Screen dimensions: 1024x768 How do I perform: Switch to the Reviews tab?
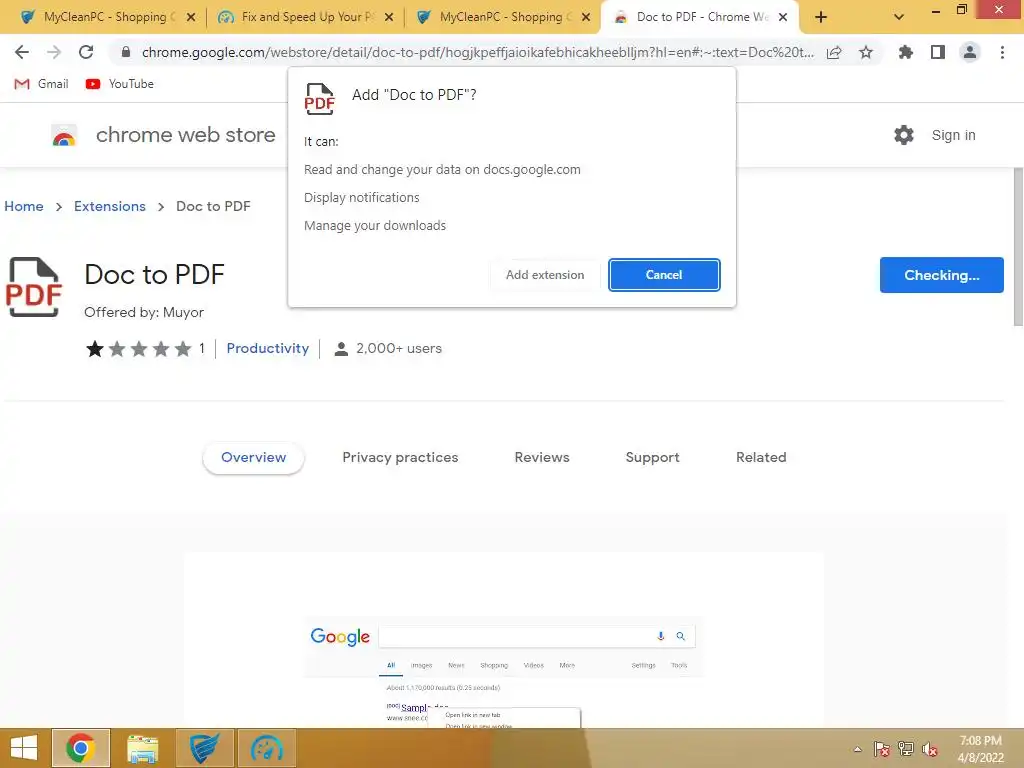[542, 458]
